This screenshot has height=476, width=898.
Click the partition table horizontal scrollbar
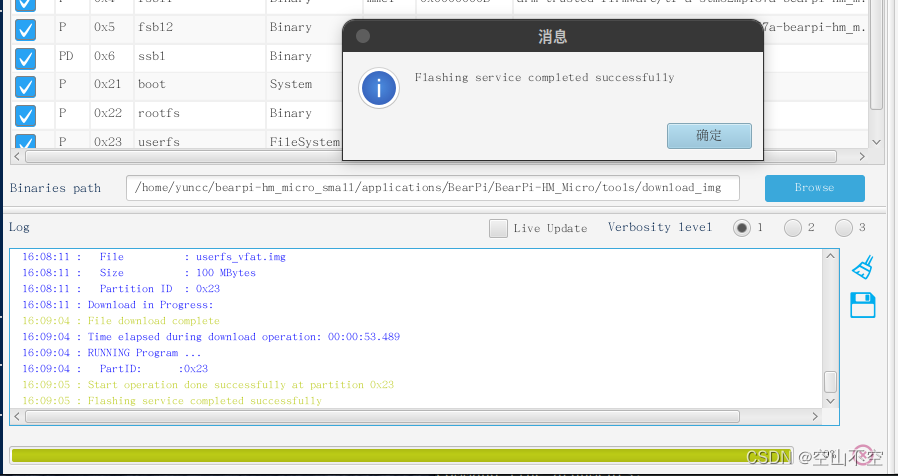(431, 156)
